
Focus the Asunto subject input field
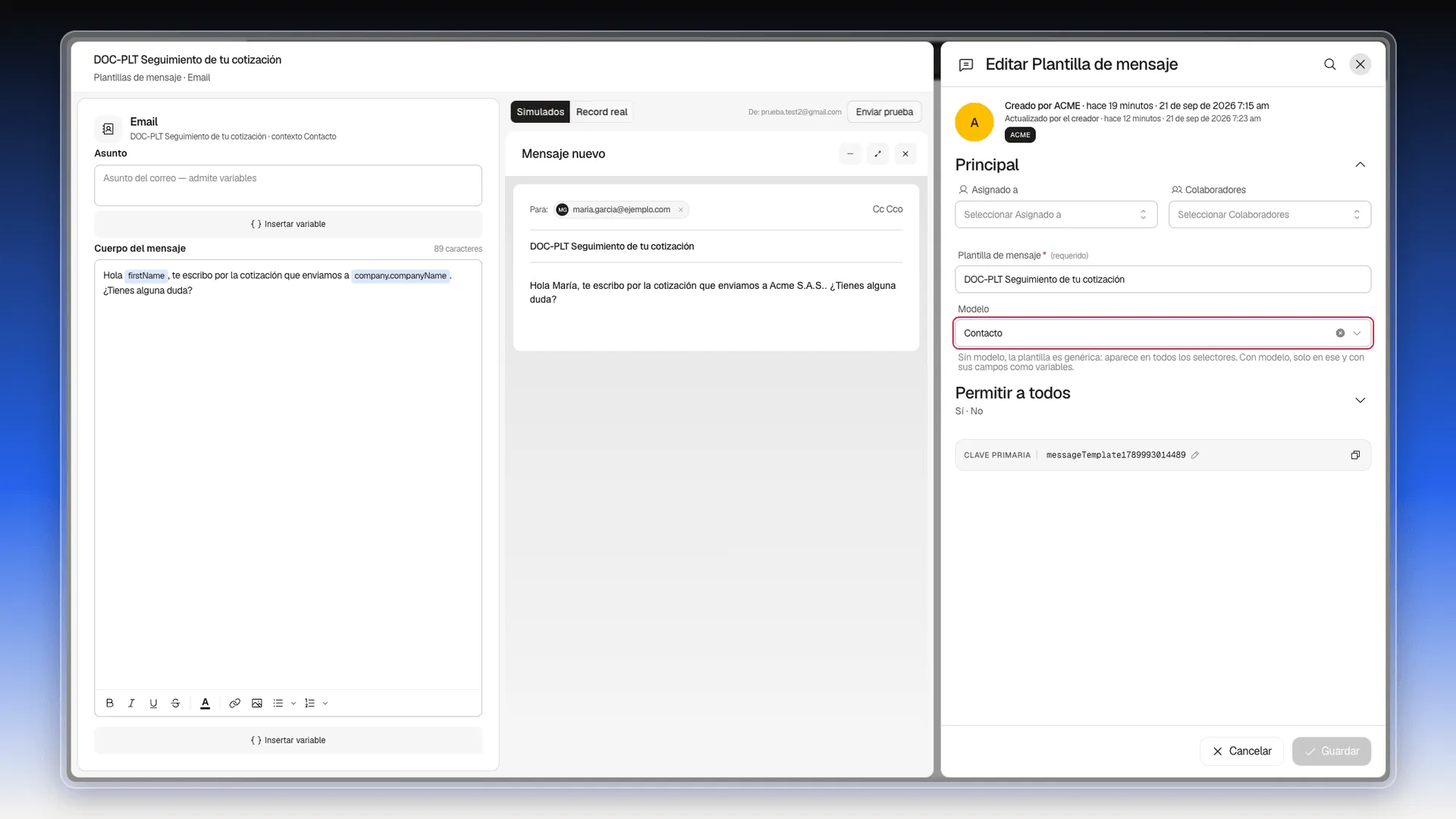coord(288,185)
